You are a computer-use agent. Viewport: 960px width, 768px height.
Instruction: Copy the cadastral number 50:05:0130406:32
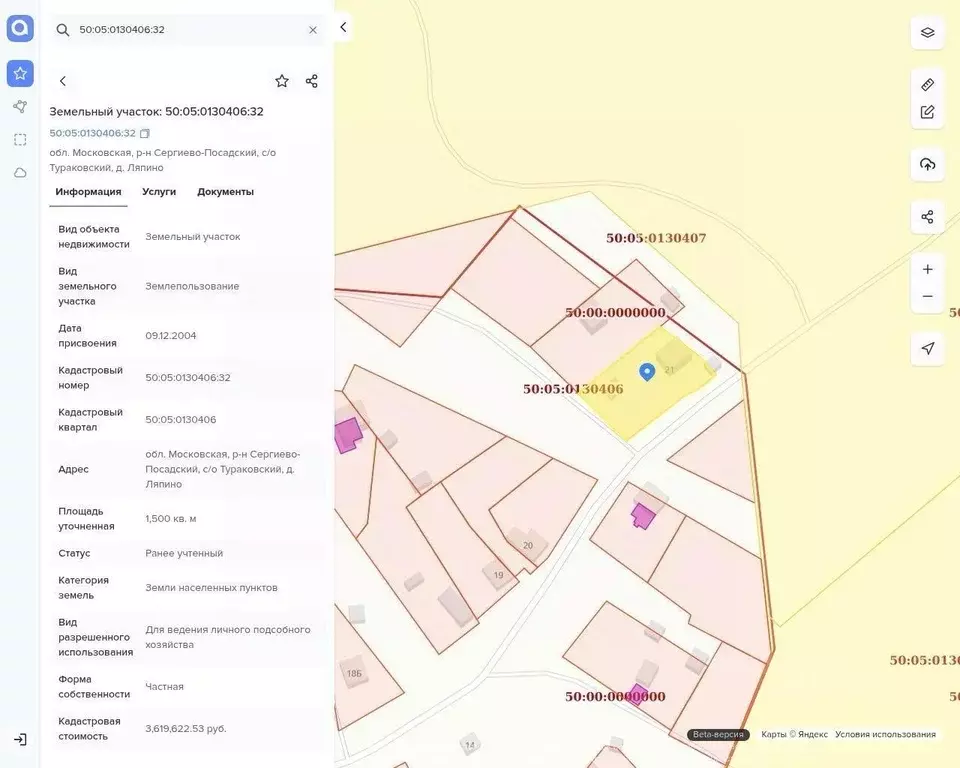click(x=143, y=132)
